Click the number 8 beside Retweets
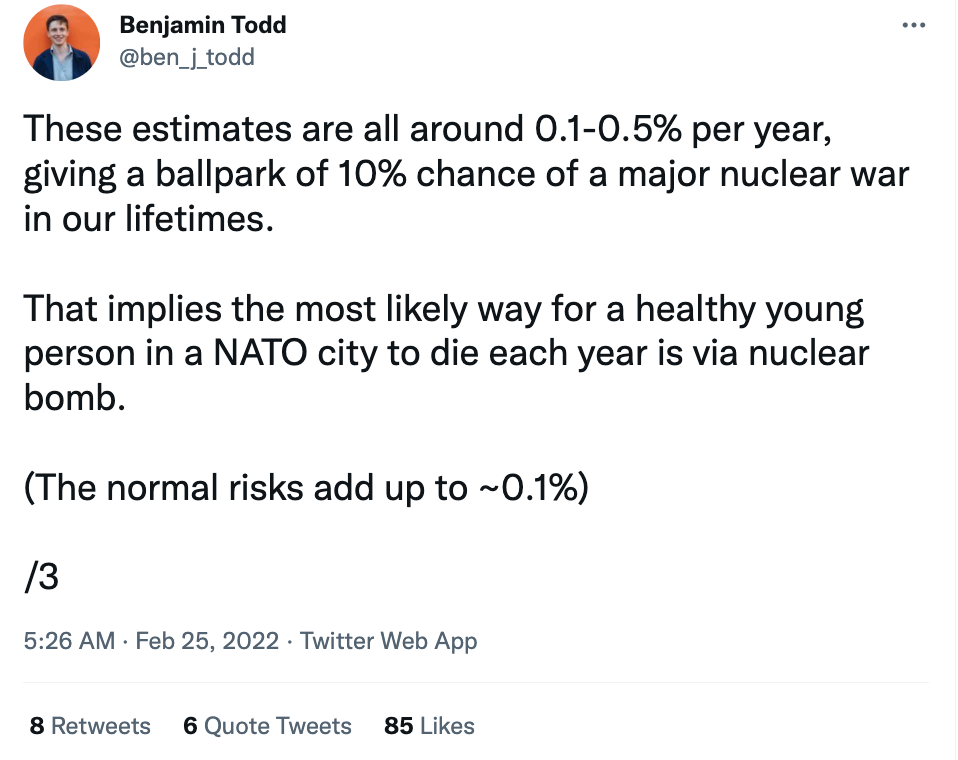 [x=37, y=726]
